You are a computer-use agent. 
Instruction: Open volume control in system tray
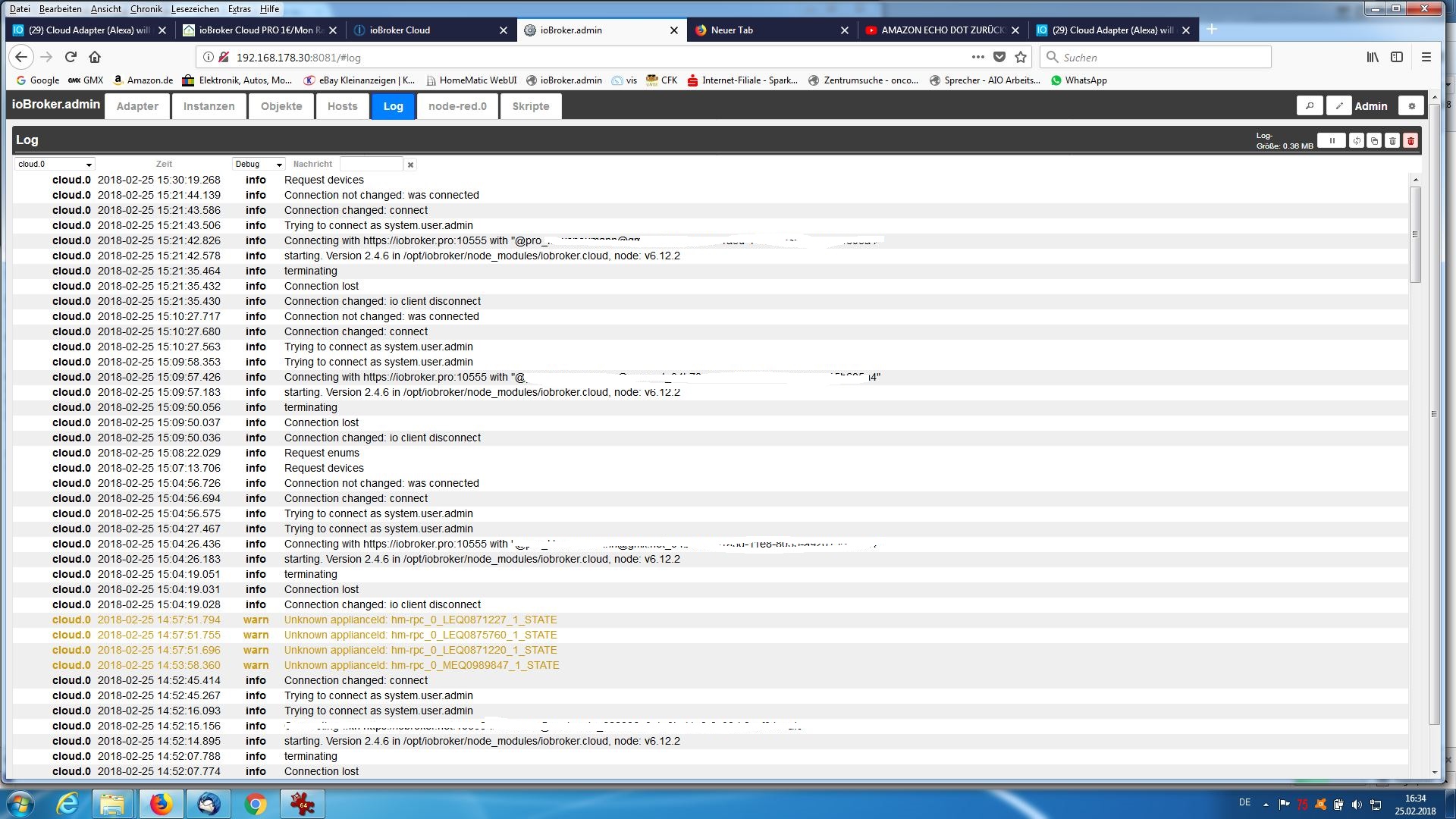click(x=1357, y=805)
